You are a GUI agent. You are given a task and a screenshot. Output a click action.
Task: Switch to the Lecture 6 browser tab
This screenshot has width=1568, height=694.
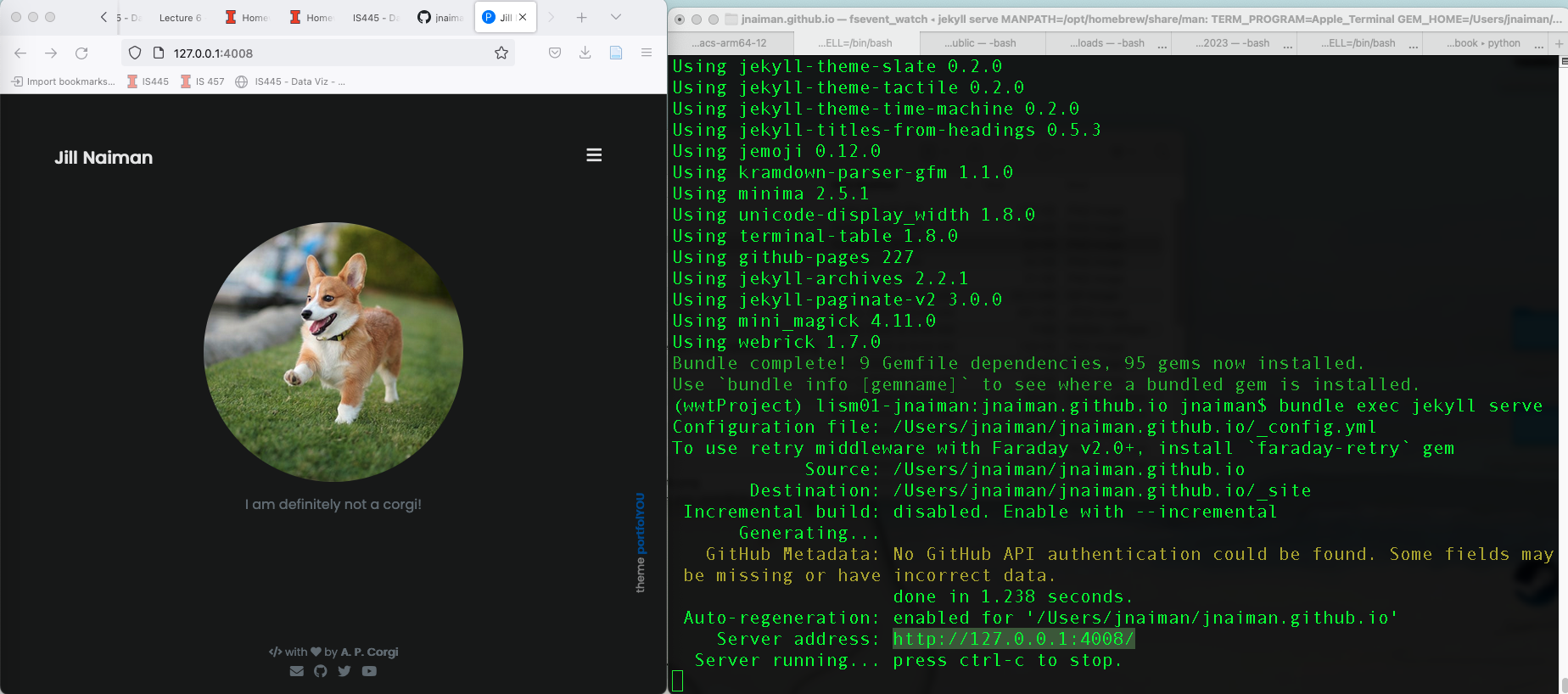pos(180,17)
